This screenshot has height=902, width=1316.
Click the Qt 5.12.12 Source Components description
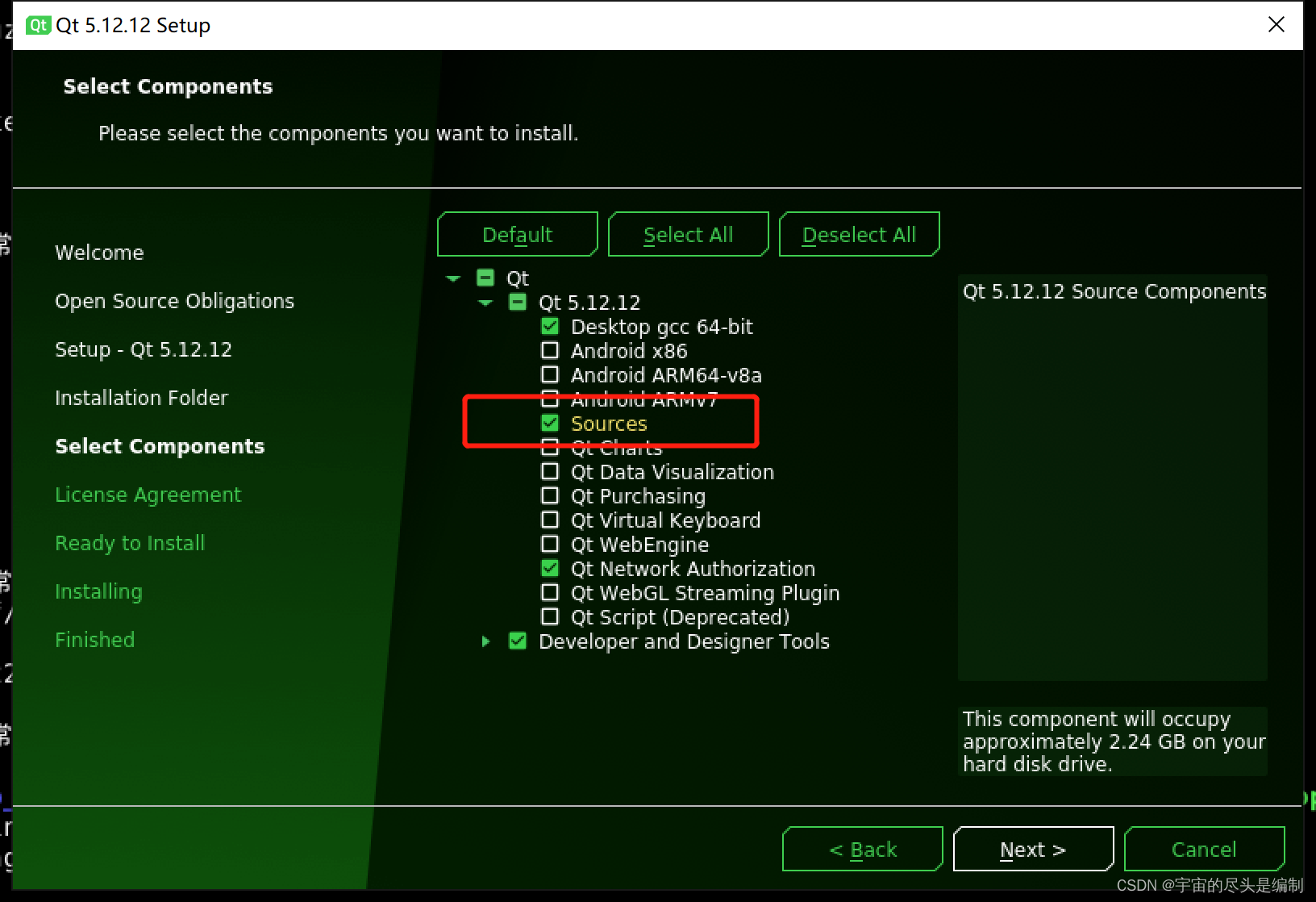1114,291
